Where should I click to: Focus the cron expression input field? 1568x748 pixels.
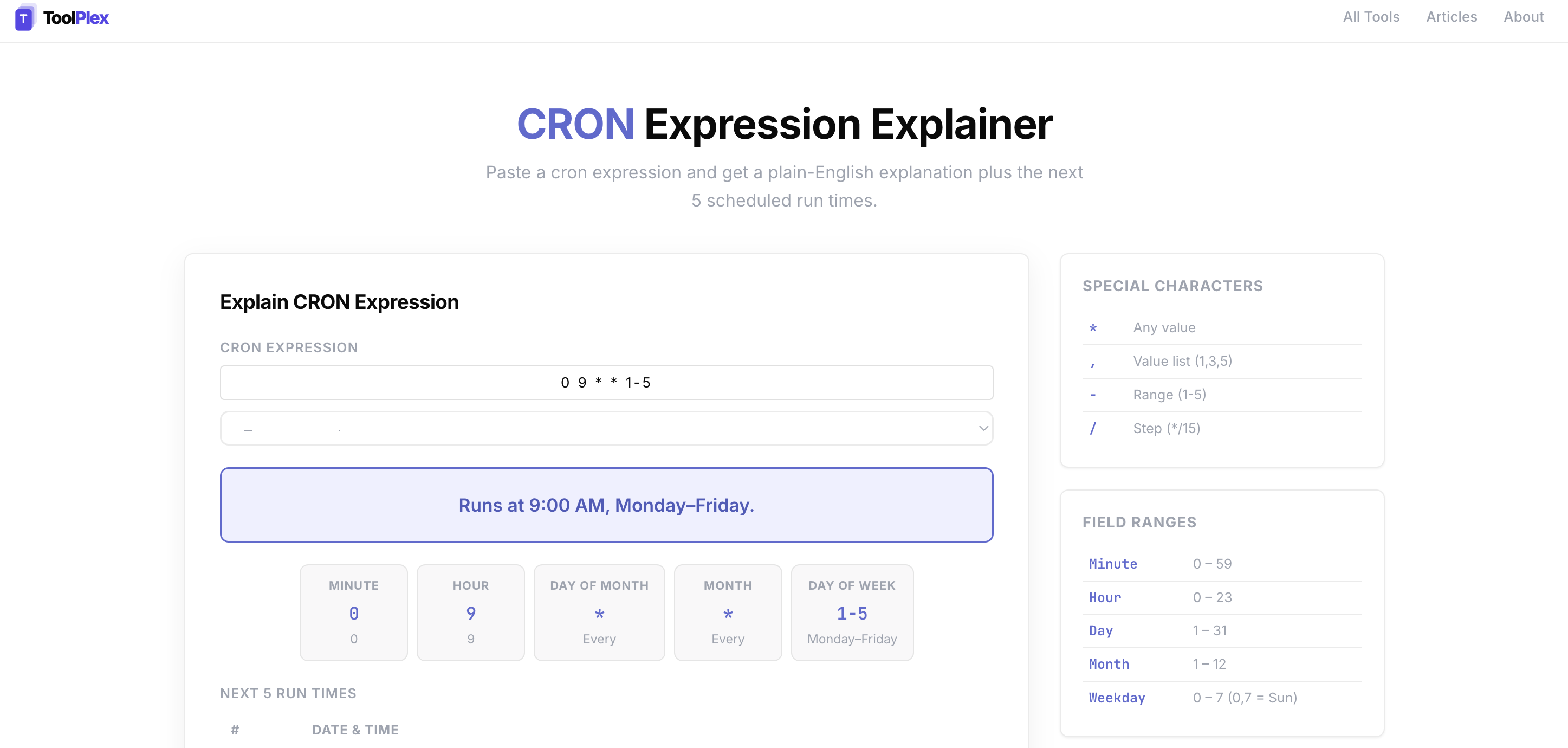(x=606, y=383)
